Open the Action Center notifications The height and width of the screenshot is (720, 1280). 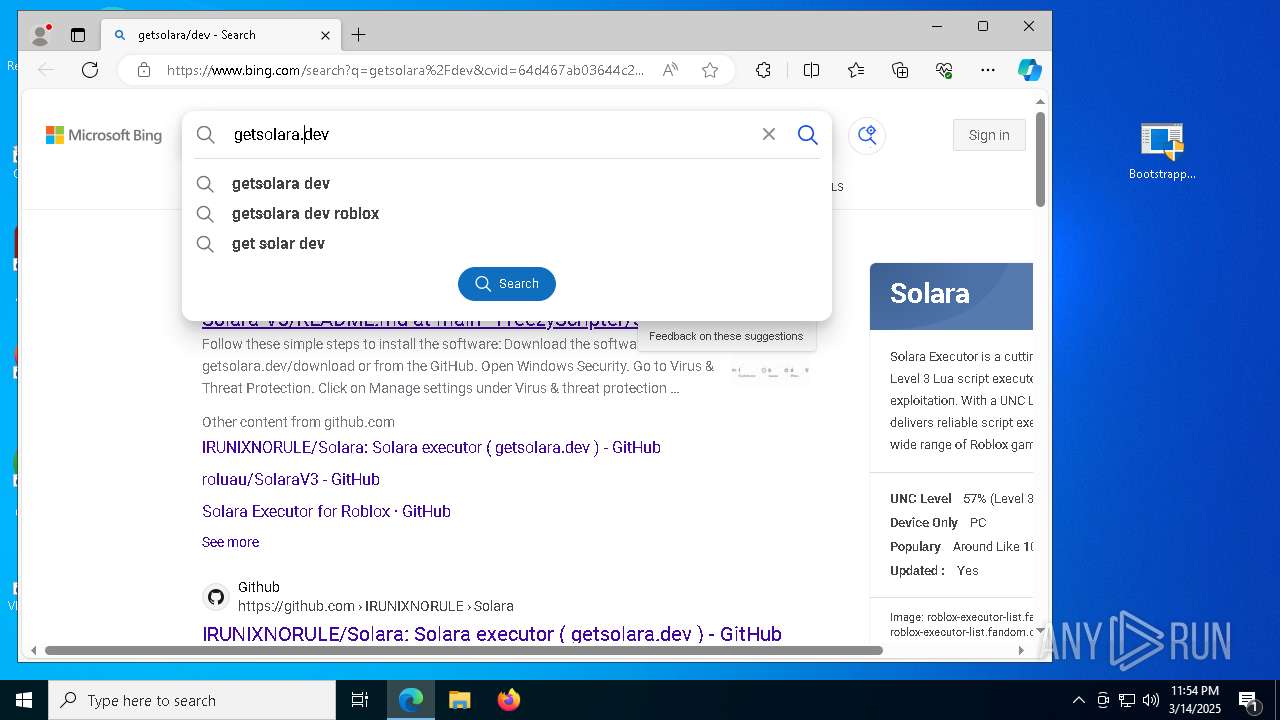point(1248,700)
